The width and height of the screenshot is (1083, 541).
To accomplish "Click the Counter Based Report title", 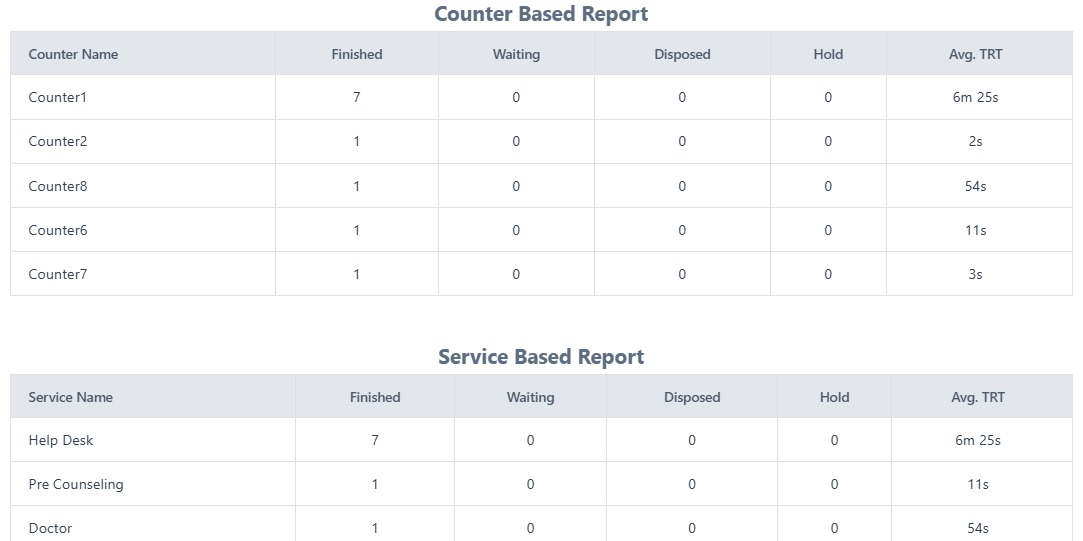I will pos(541,14).
